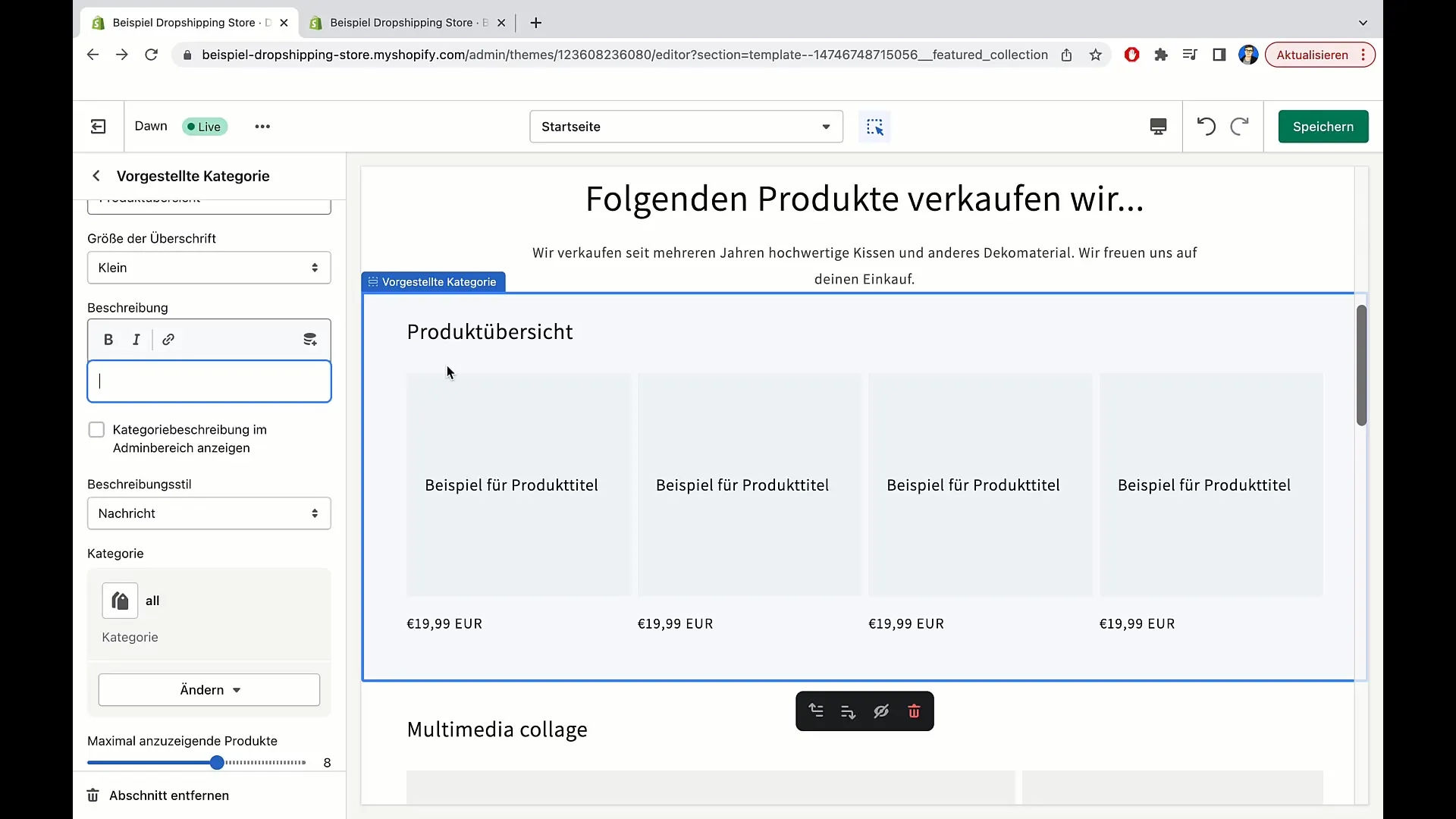The image size is (1456, 819).
Task: Switch to first Beispiel Dropshipping Store tab
Action: (x=190, y=23)
